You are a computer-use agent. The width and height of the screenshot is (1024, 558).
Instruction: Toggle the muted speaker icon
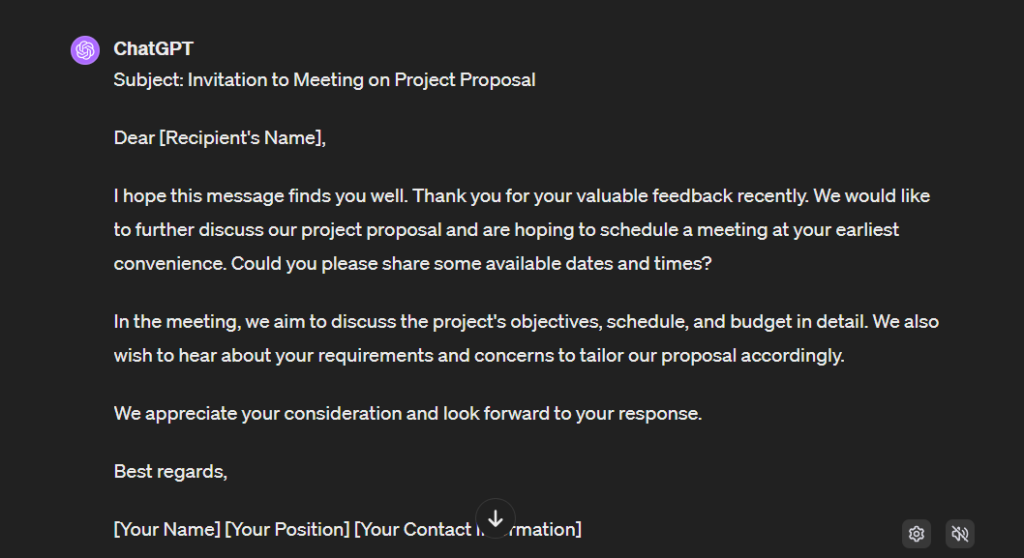[x=960, y=534]
